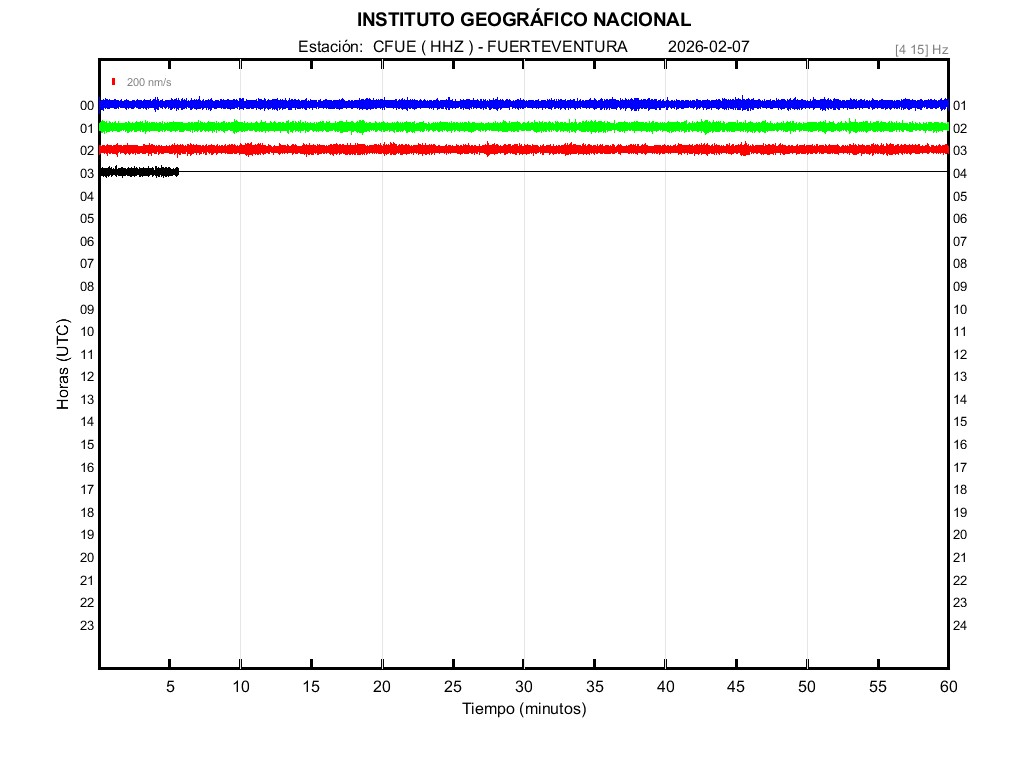Click the [4 15] Hz filter label

point(921,49)
